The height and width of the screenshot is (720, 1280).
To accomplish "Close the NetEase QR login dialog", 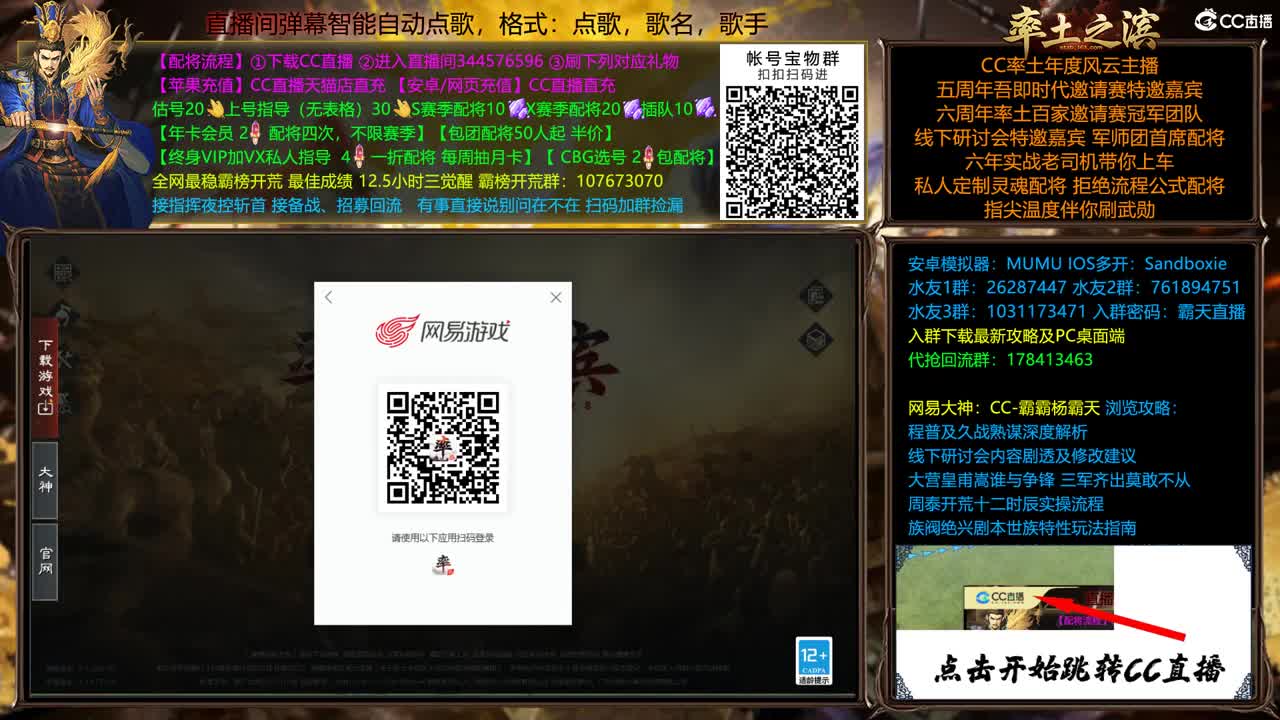I will pyautogui.click(x=556, y=297).
